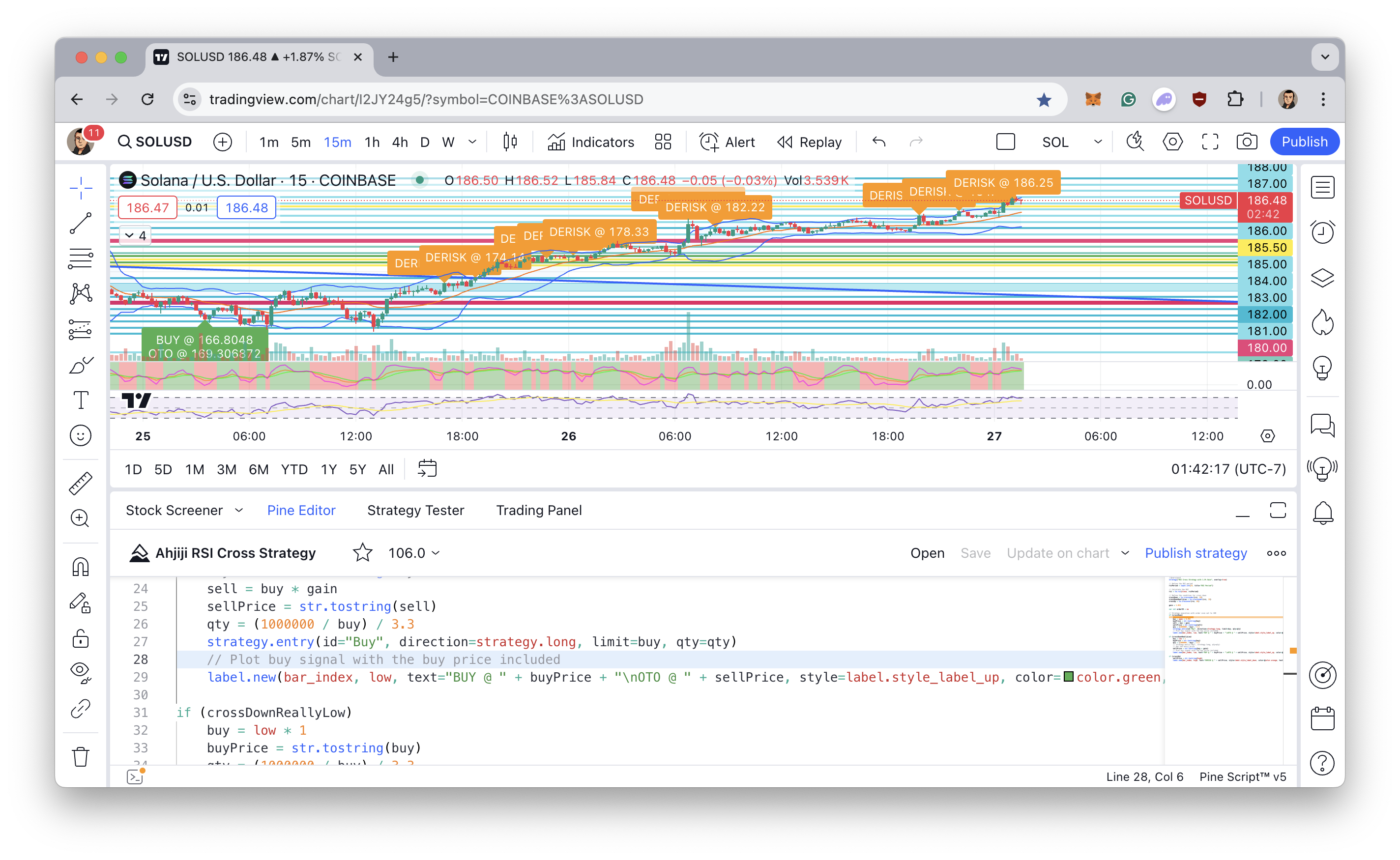Select the brush drawing tool
1400x860 pixels.
pyautogui.click(x=81, y=365)
